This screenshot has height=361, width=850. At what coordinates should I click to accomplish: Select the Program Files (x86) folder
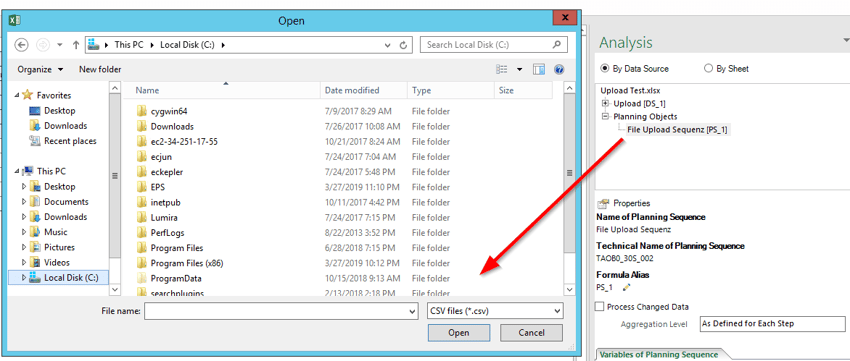[186, 263]
